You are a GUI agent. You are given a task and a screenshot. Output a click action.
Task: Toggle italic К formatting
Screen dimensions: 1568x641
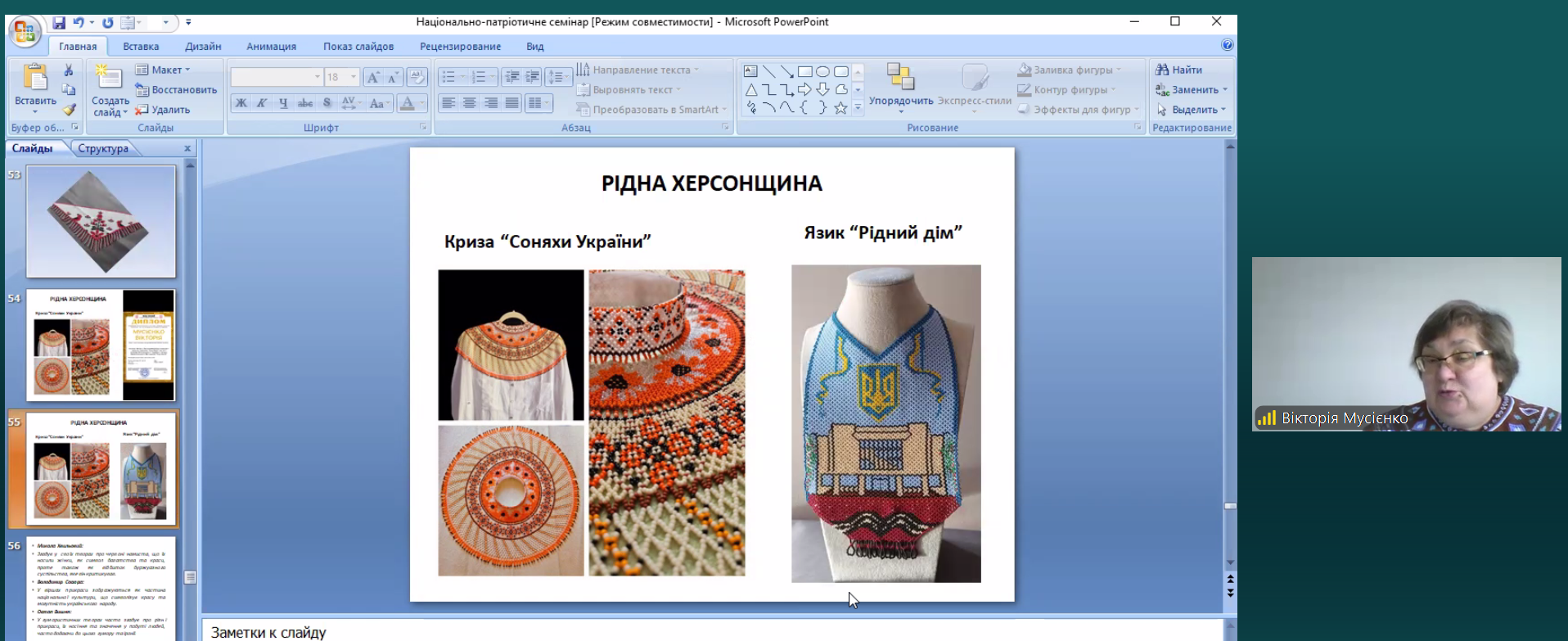[x=262, y=103]
